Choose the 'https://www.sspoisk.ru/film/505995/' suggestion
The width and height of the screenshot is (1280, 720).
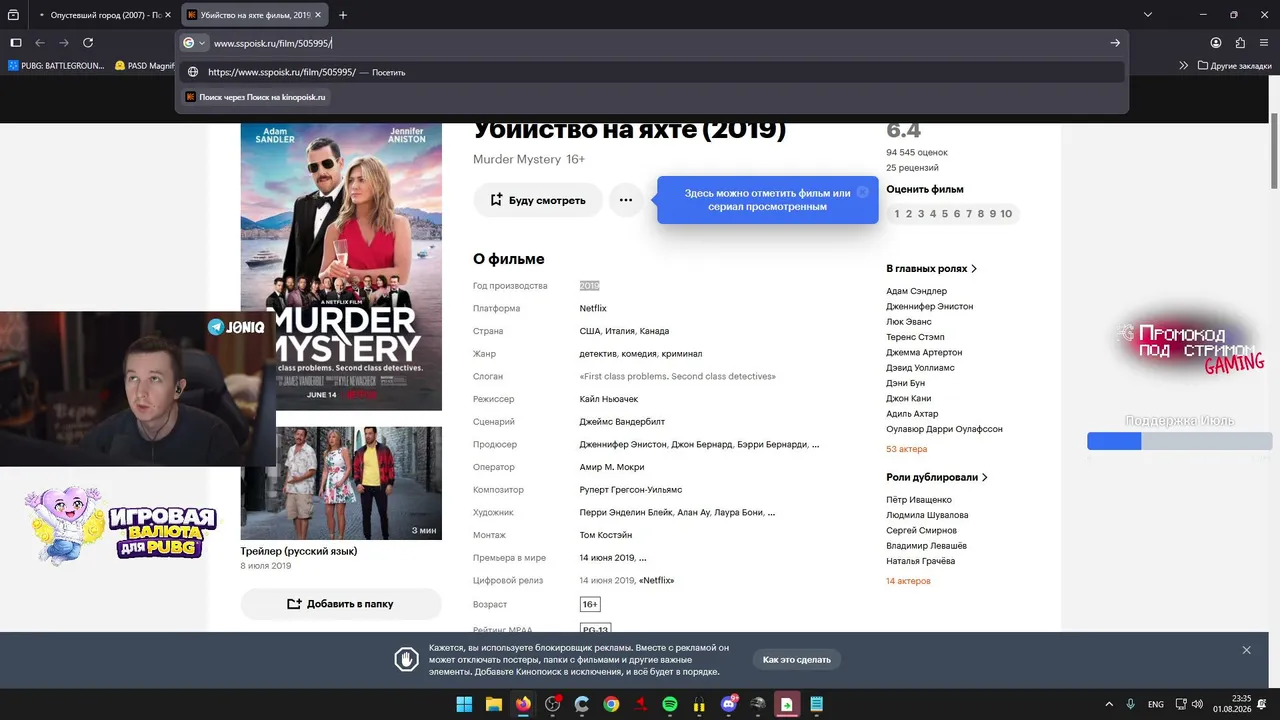click(x=652, y=72)
